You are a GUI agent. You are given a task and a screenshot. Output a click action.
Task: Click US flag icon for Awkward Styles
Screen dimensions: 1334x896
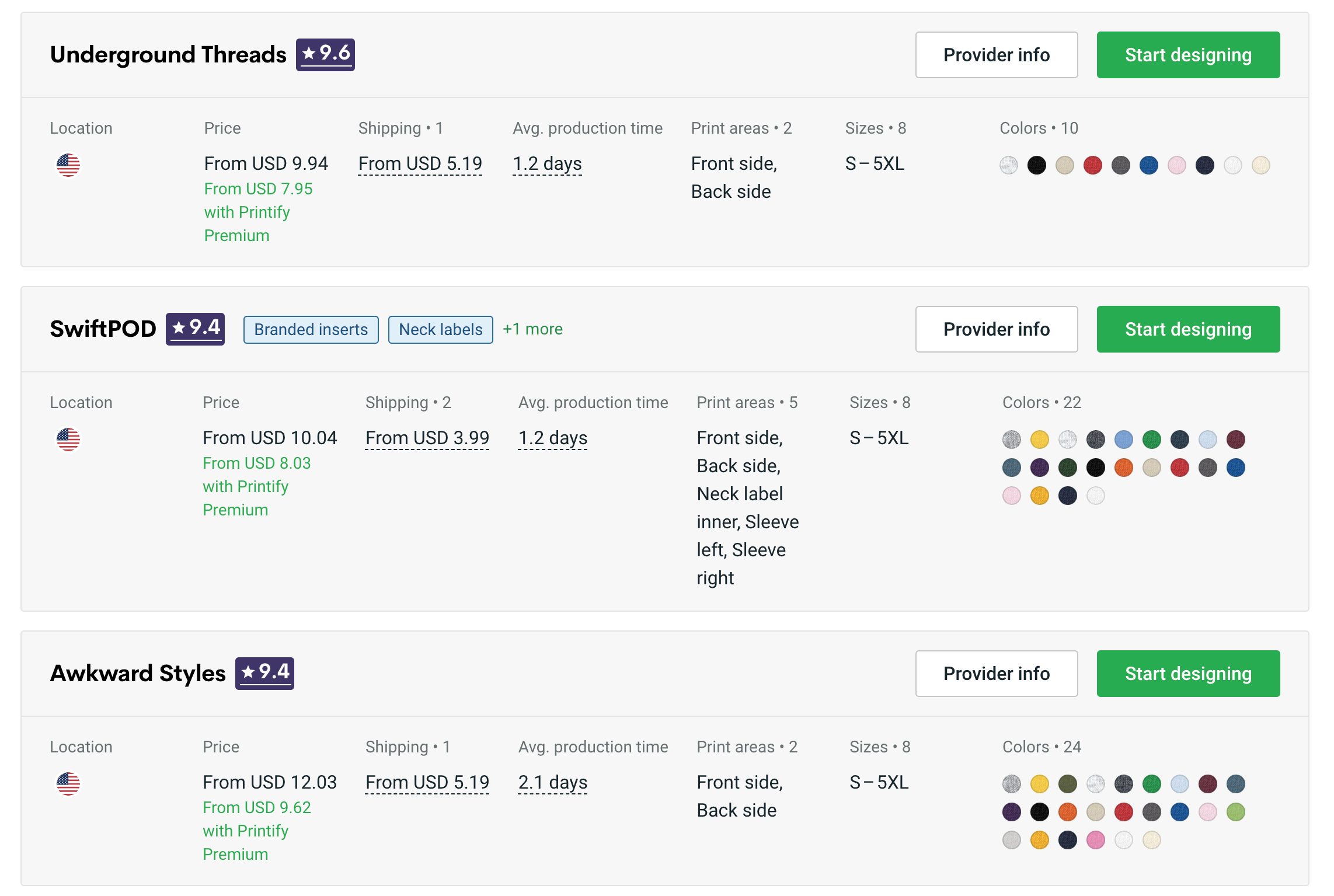[68, 783]
